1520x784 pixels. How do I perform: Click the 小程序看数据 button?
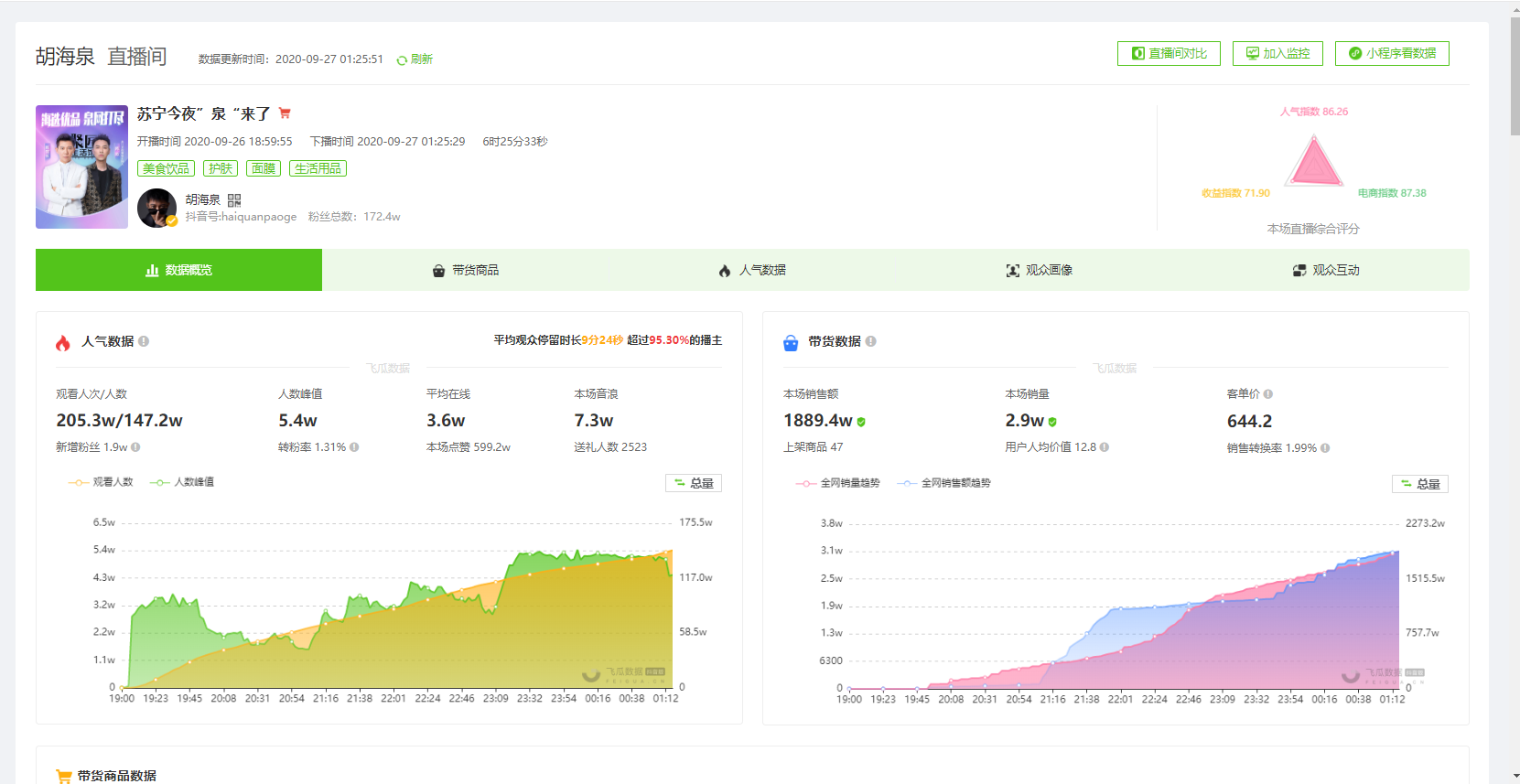coord(1392,53)
